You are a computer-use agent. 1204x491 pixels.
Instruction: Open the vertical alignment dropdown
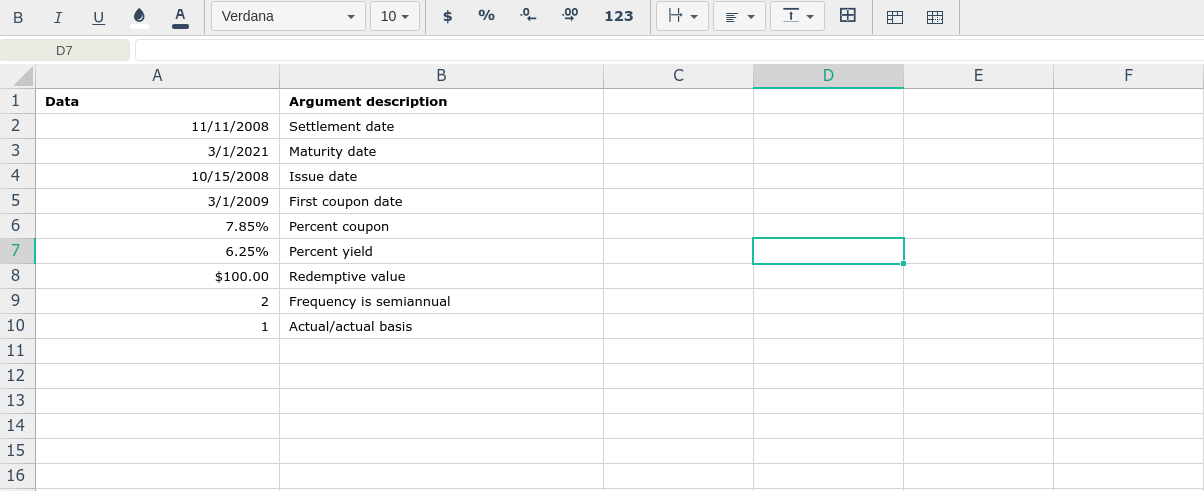(x=797, y=16)
